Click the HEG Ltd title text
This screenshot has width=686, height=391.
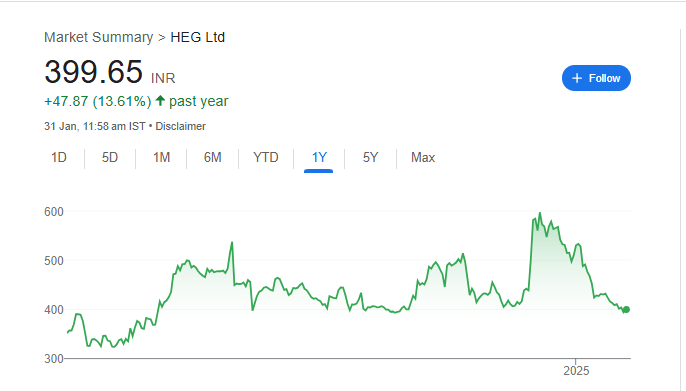[x=197, y=37]
